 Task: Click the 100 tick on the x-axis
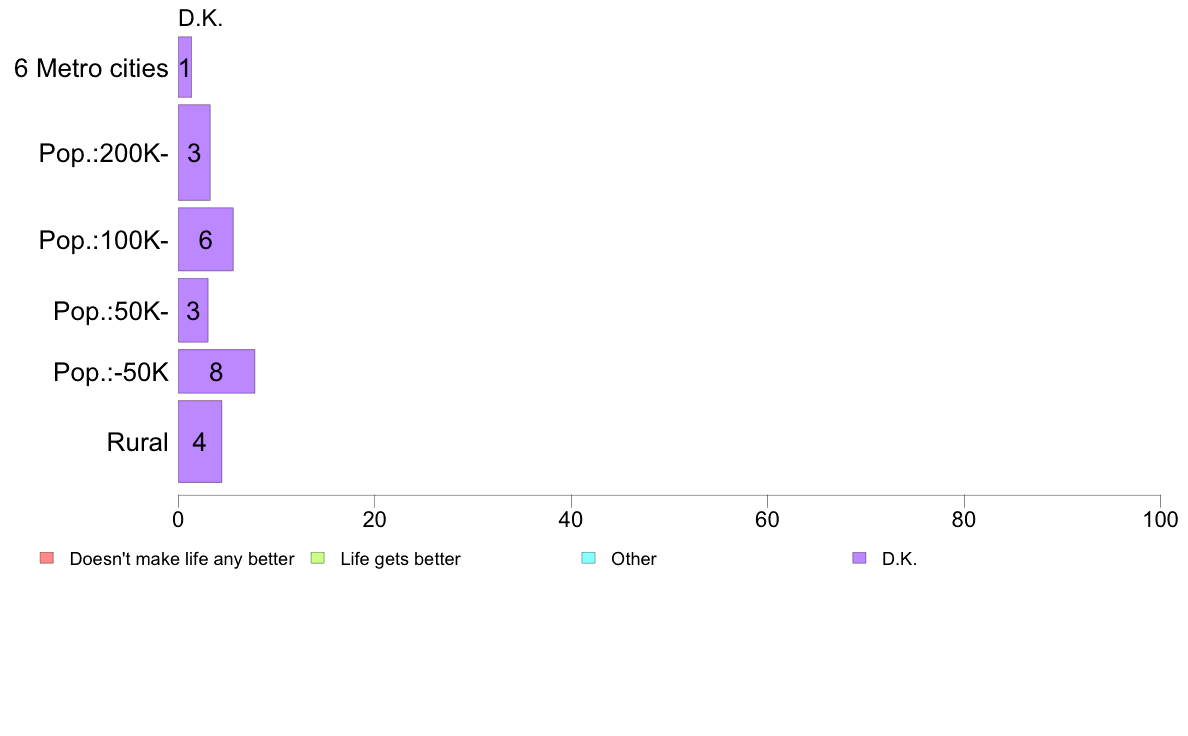pos(1160,520)
